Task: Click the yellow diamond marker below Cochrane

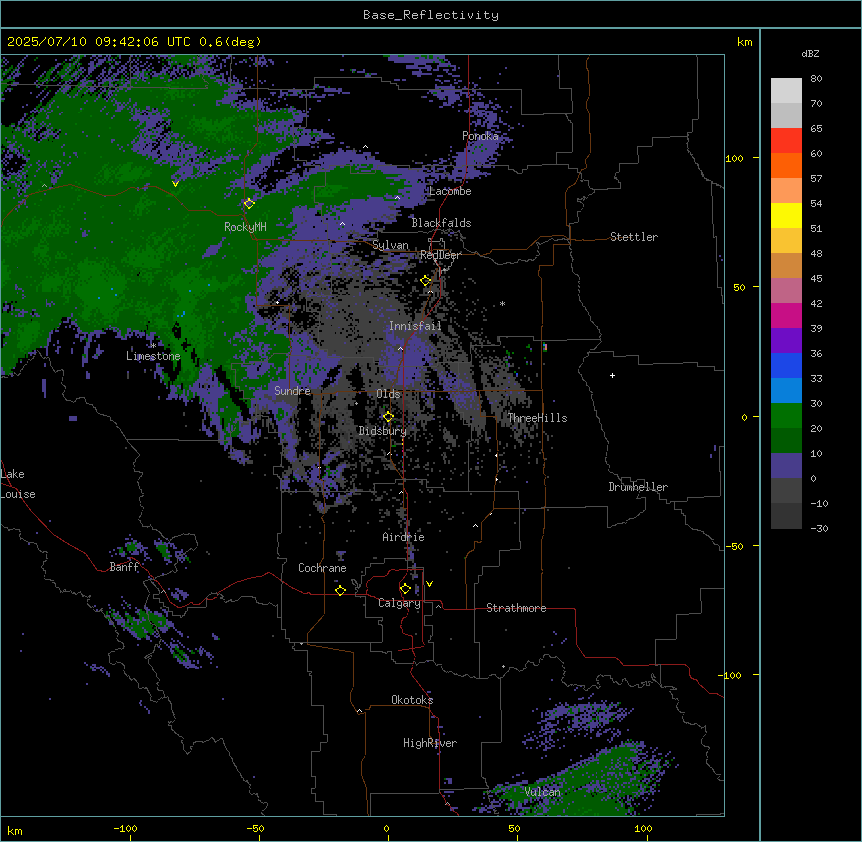Action: coord(340,590)
